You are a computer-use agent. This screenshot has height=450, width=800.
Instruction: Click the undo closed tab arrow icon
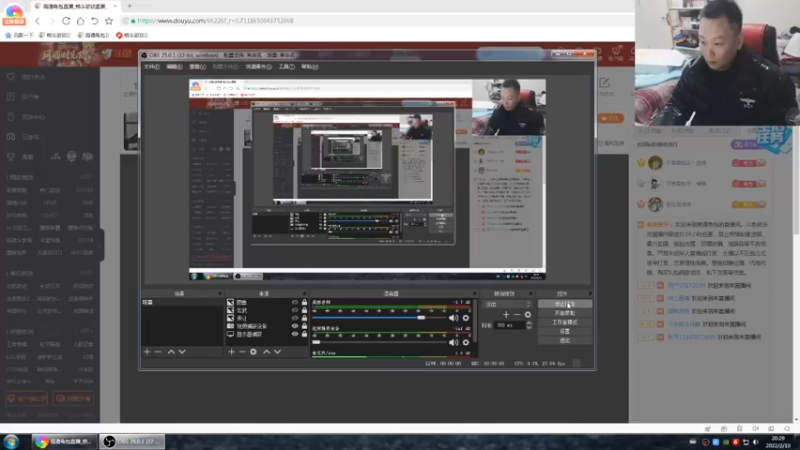click(x=94, y=21)
